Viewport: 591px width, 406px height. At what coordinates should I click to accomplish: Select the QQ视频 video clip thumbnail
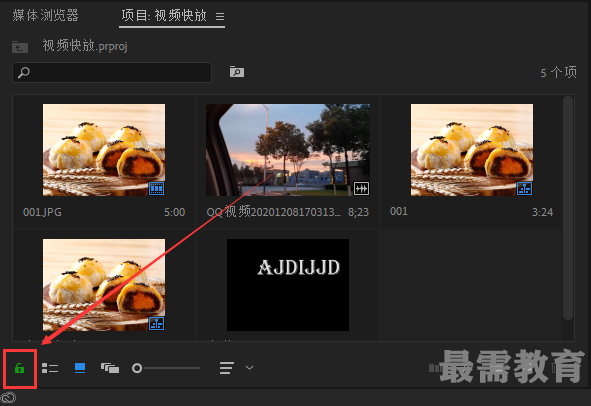[x=288, y=150]
